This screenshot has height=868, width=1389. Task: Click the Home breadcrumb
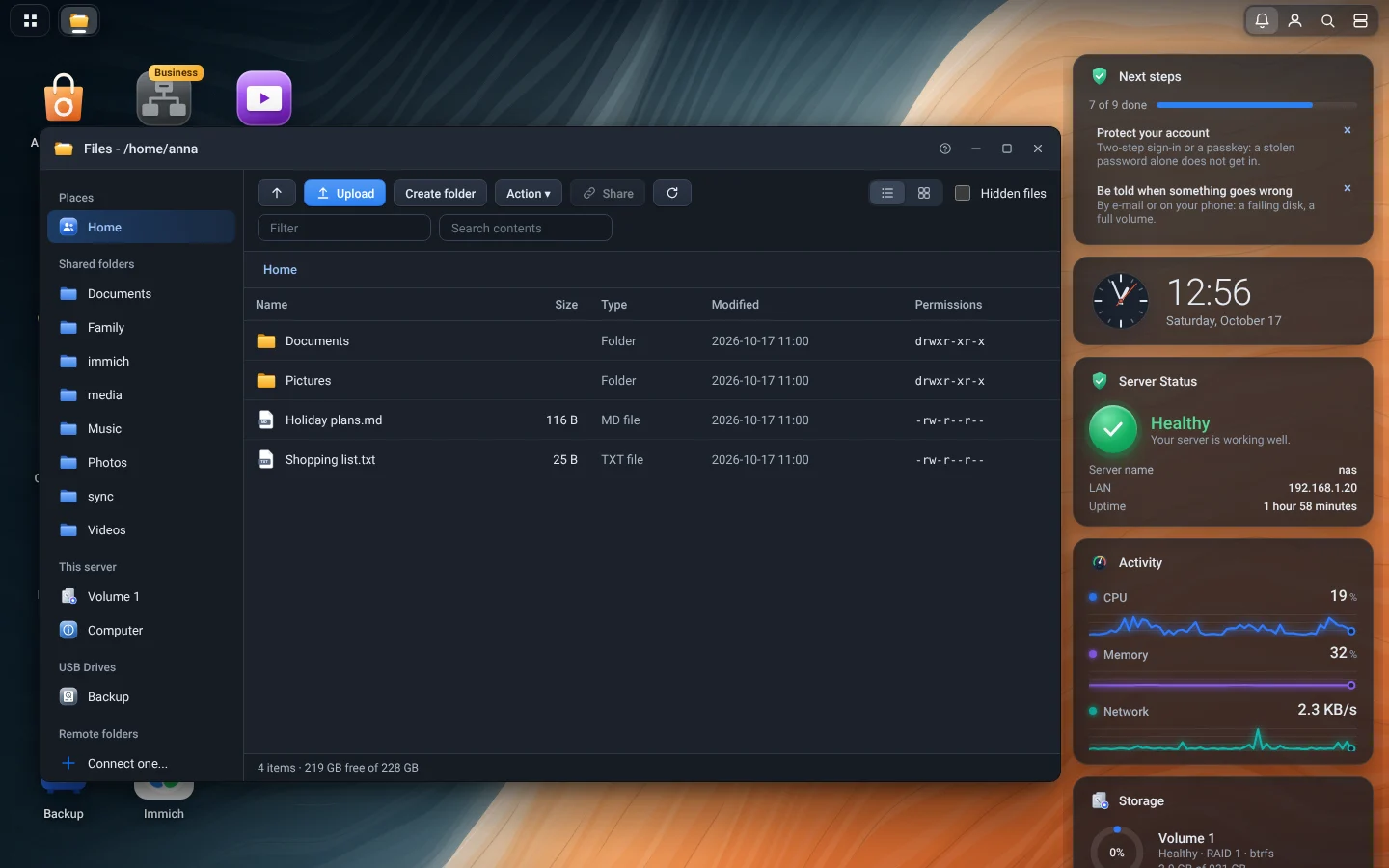pyautogui.click(x=280, y=269)
